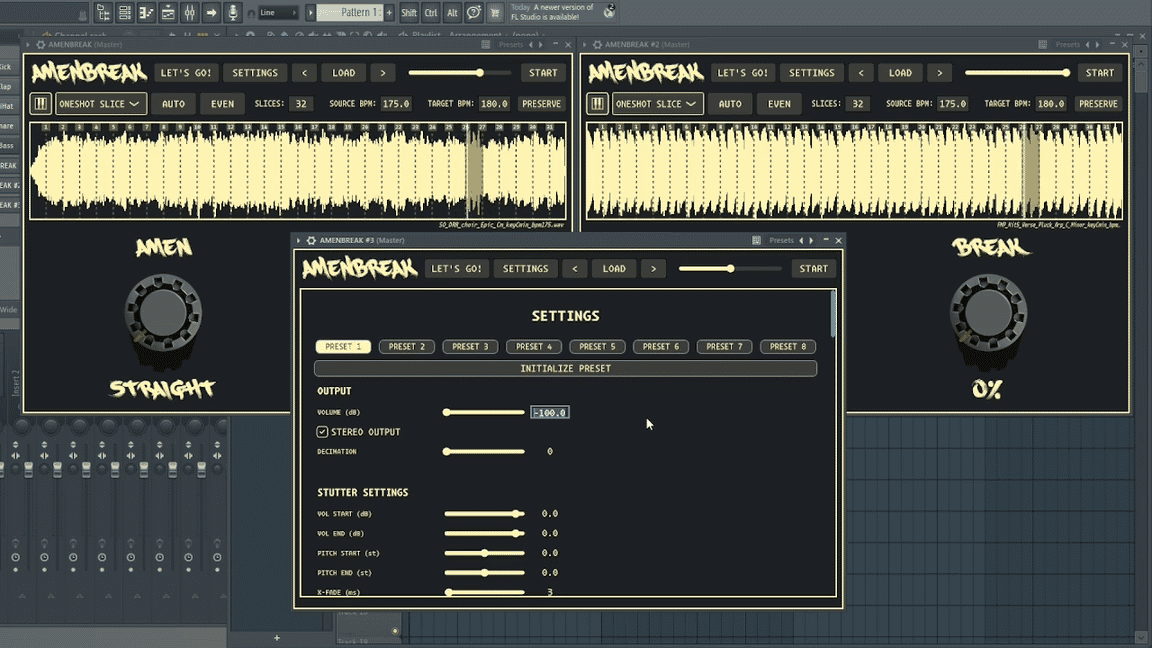Click the Volume dB value field
The width and height of the screenshot is (1152, 648).
(550, 413)
